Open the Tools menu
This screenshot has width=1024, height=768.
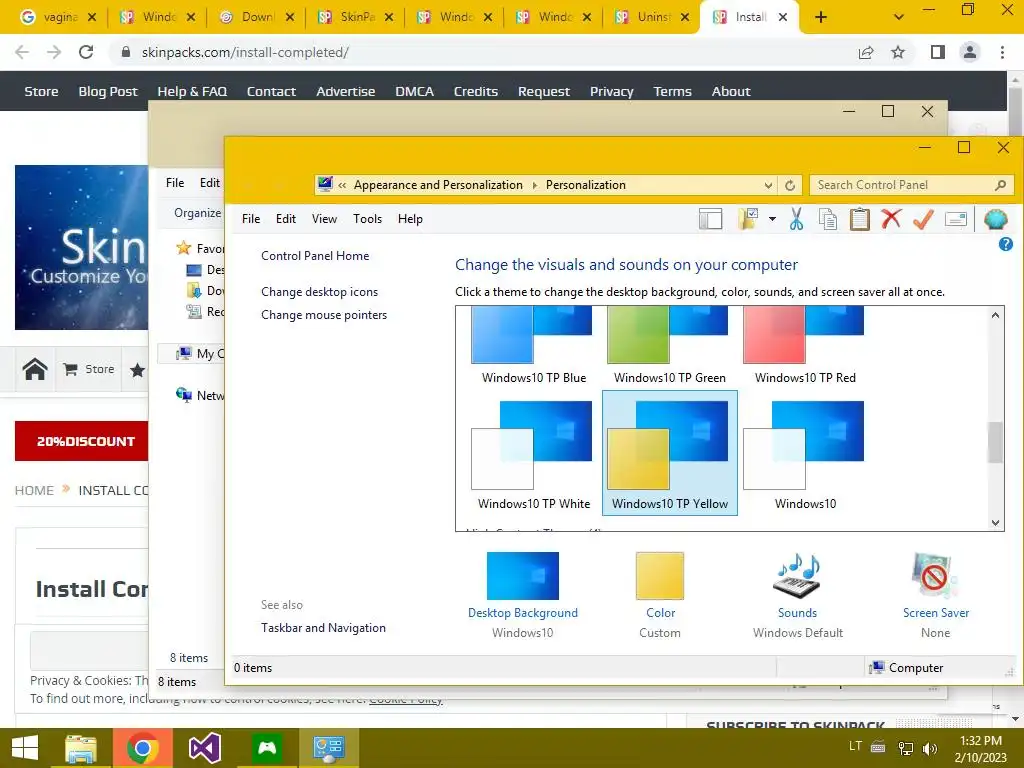367,219
